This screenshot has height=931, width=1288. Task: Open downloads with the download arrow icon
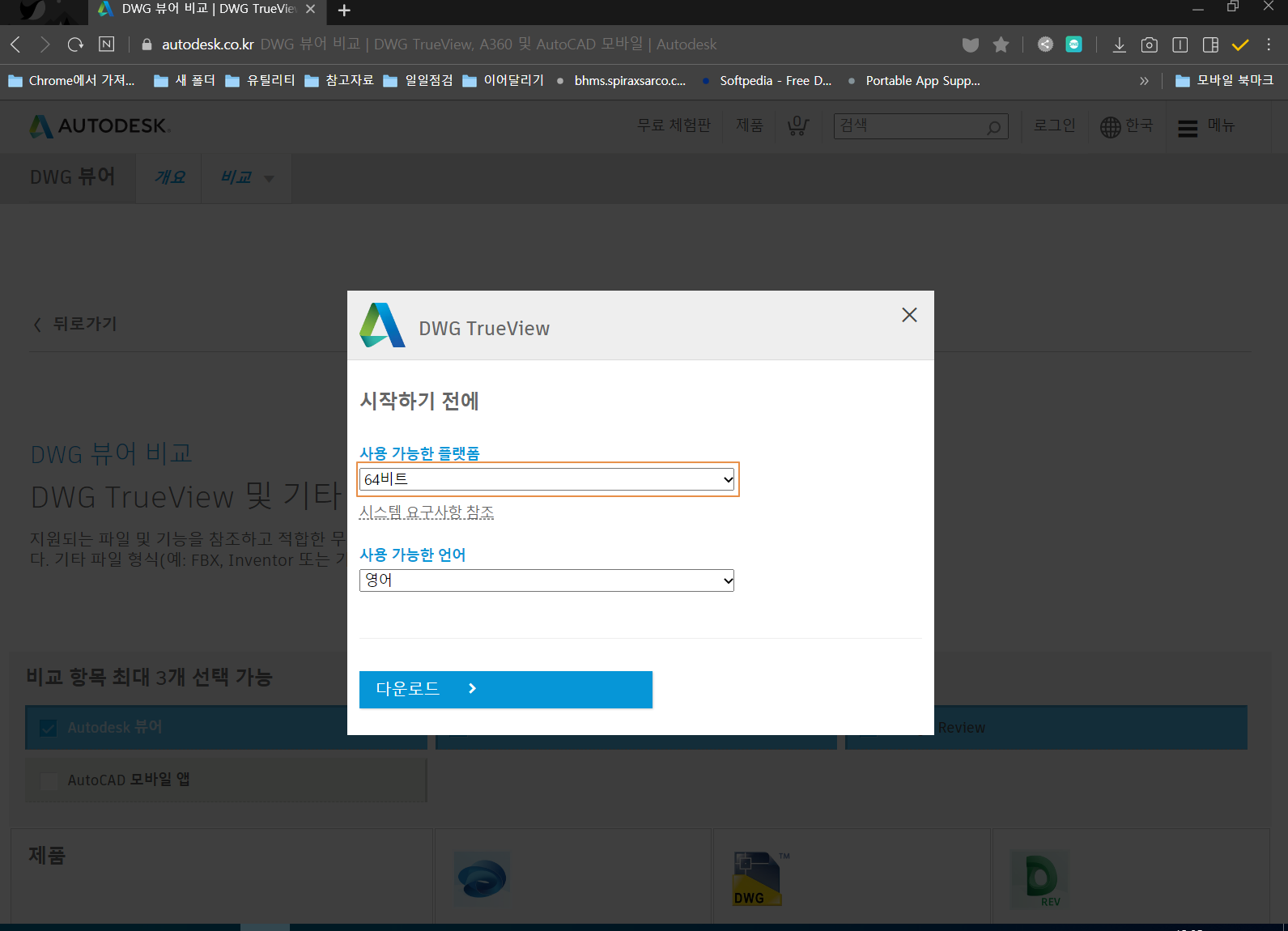1119,45
